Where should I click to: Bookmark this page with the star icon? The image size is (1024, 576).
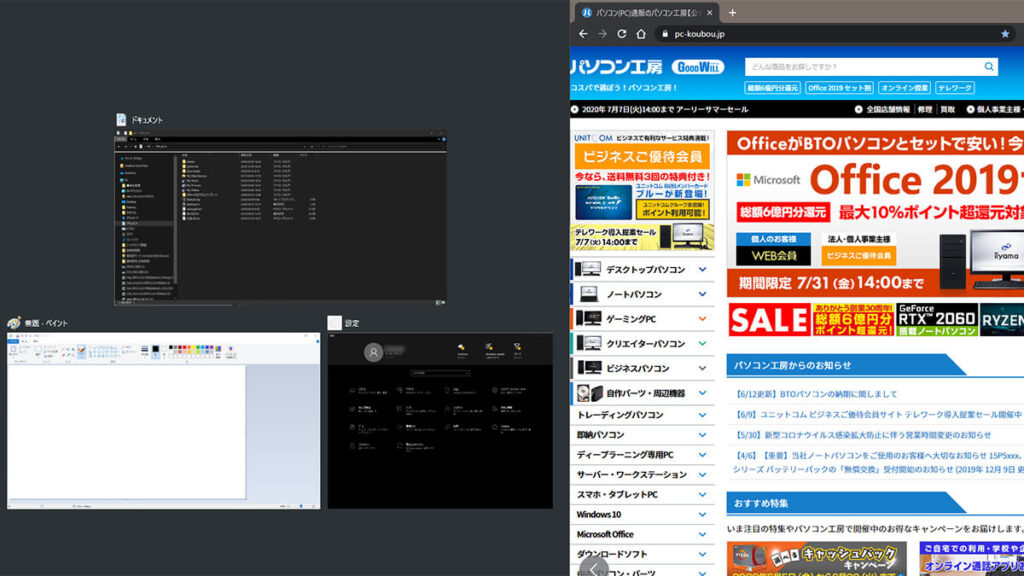[x=1005, y=34]
